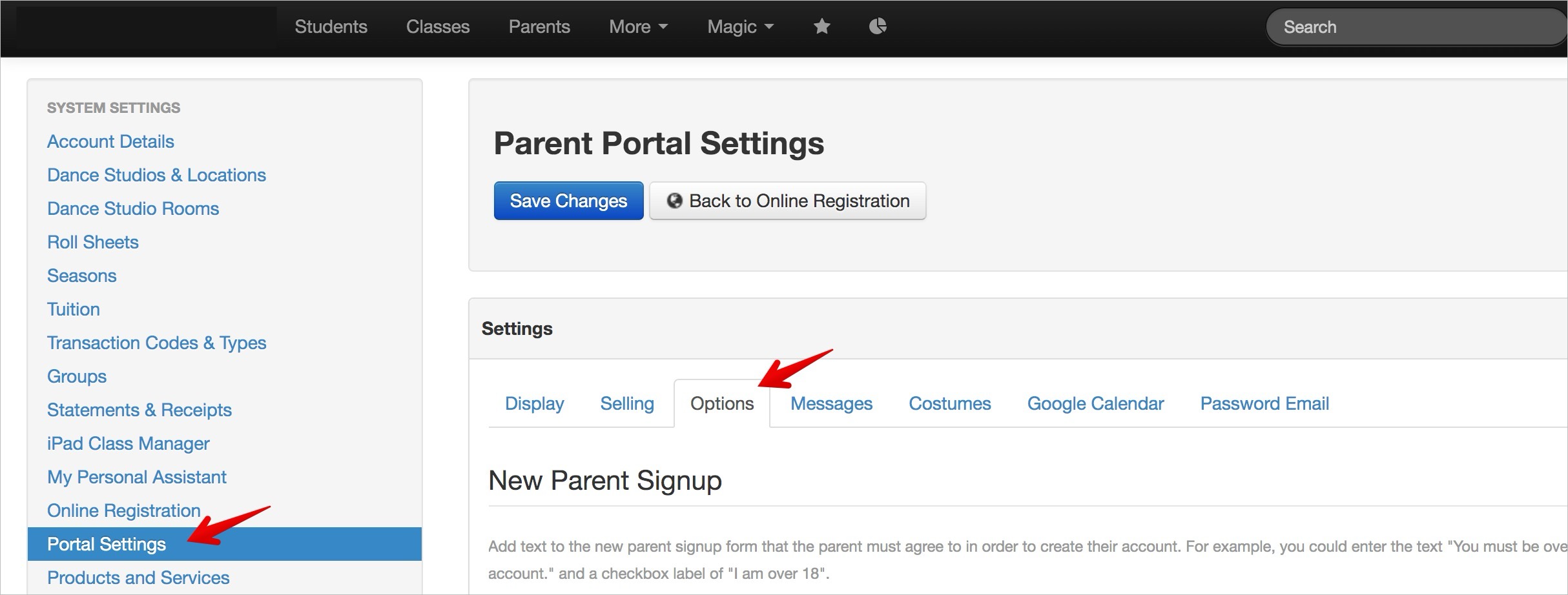Select Portal Settings in sidebar
Image resolution: width=1568 pixels, height=595 pixels.
click(107, 544)
